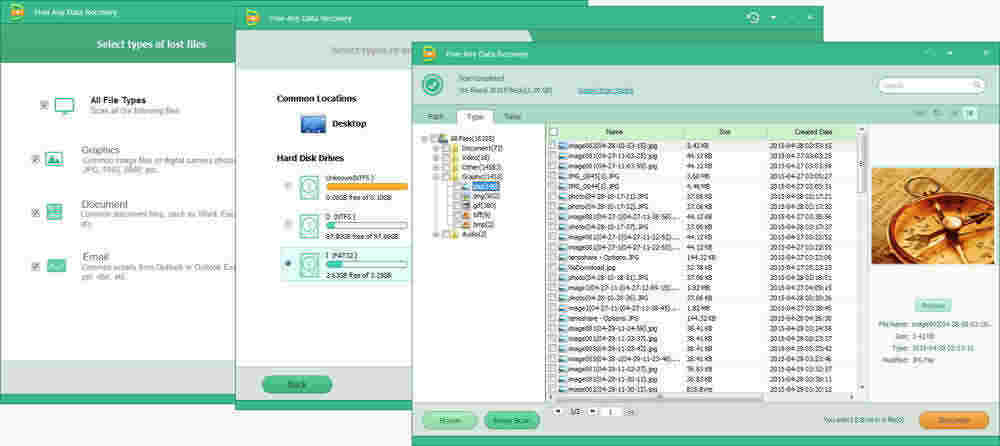Image resolution: width=1000 pixels, height=446 pixels.
Task: Tick the select-all checkbox in the Name header
Action: (554, 132)
